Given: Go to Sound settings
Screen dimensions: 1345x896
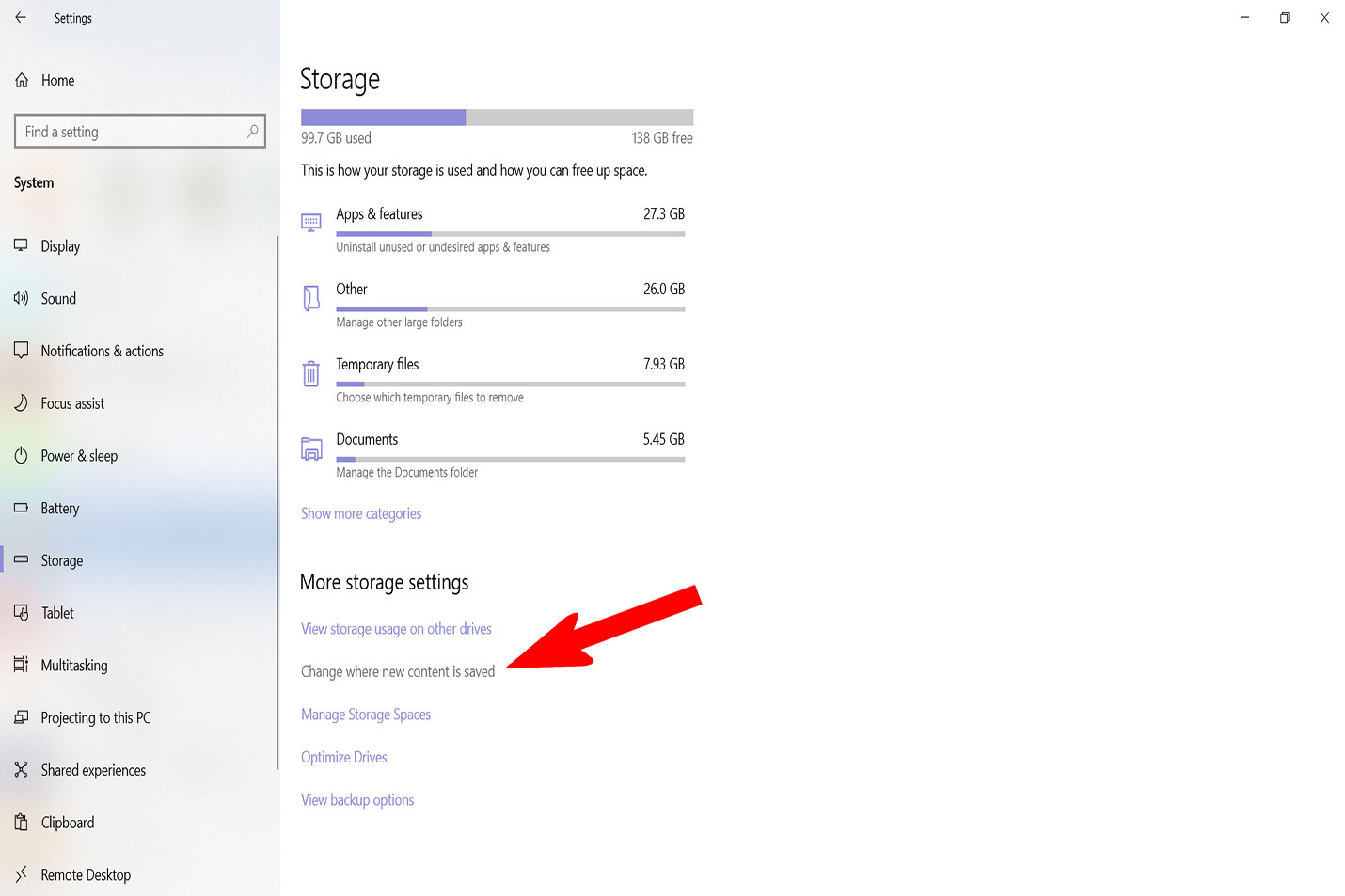Looking at the screenshot, I should point(58,299).
